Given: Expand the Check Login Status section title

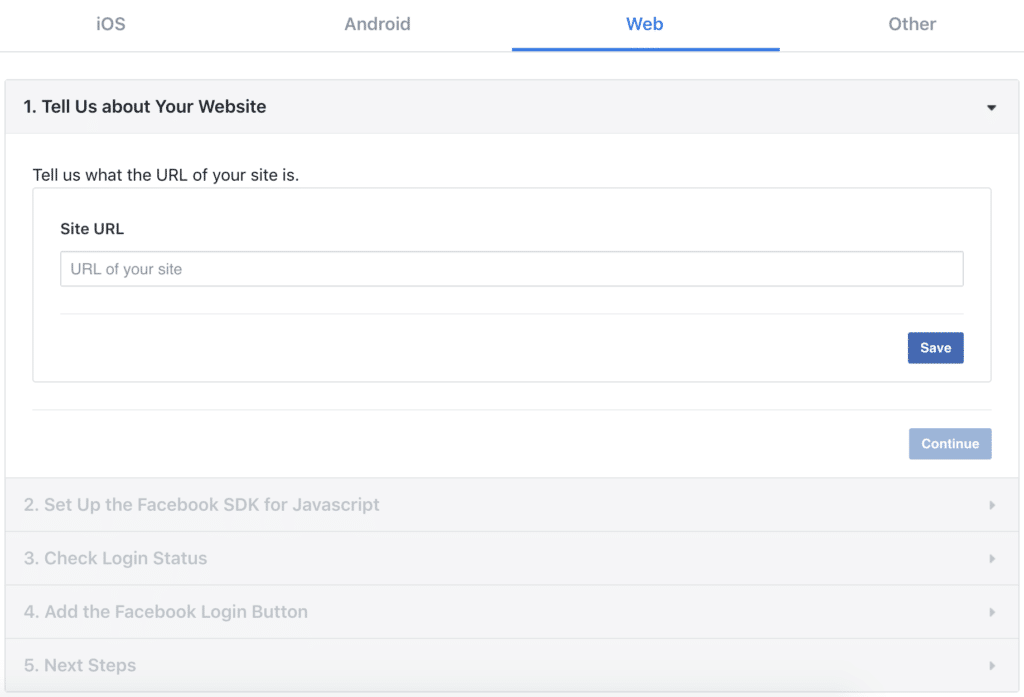Looking at the screenshot, I should (x=115, y=559).
